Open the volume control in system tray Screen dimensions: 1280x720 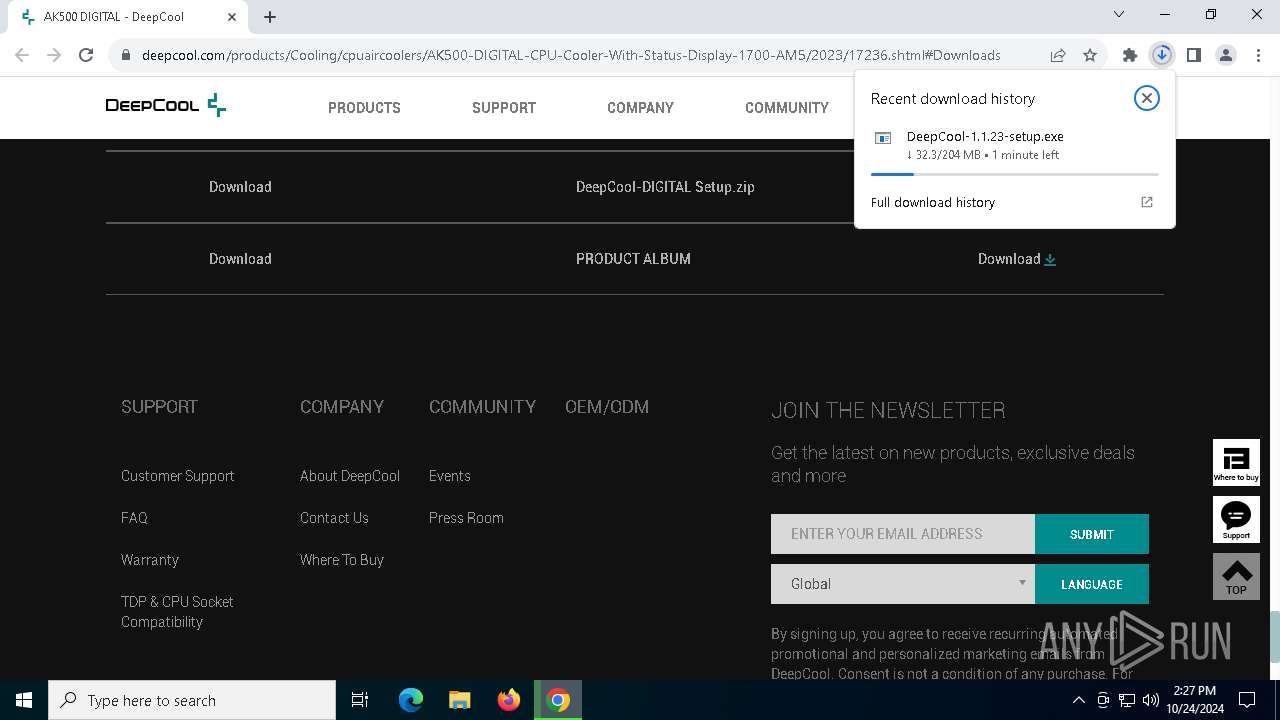tap(1150, 700)
